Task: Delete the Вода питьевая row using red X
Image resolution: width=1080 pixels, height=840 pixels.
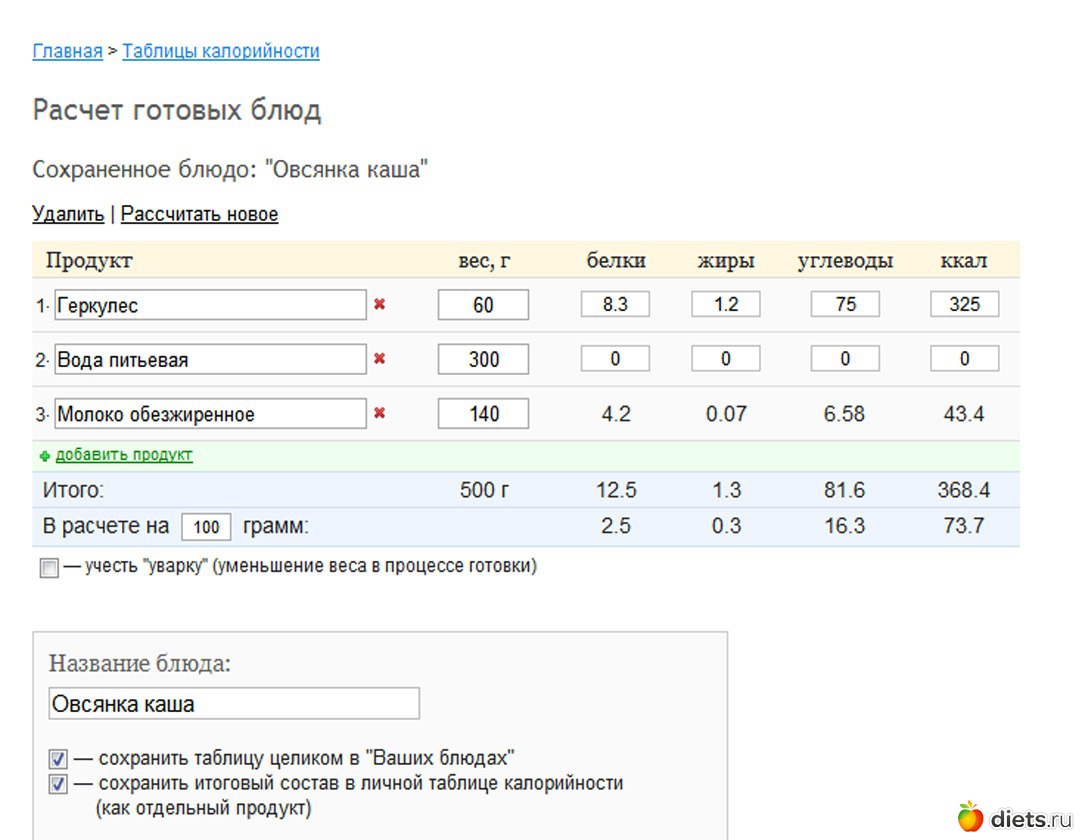Action: click(379, 359)
